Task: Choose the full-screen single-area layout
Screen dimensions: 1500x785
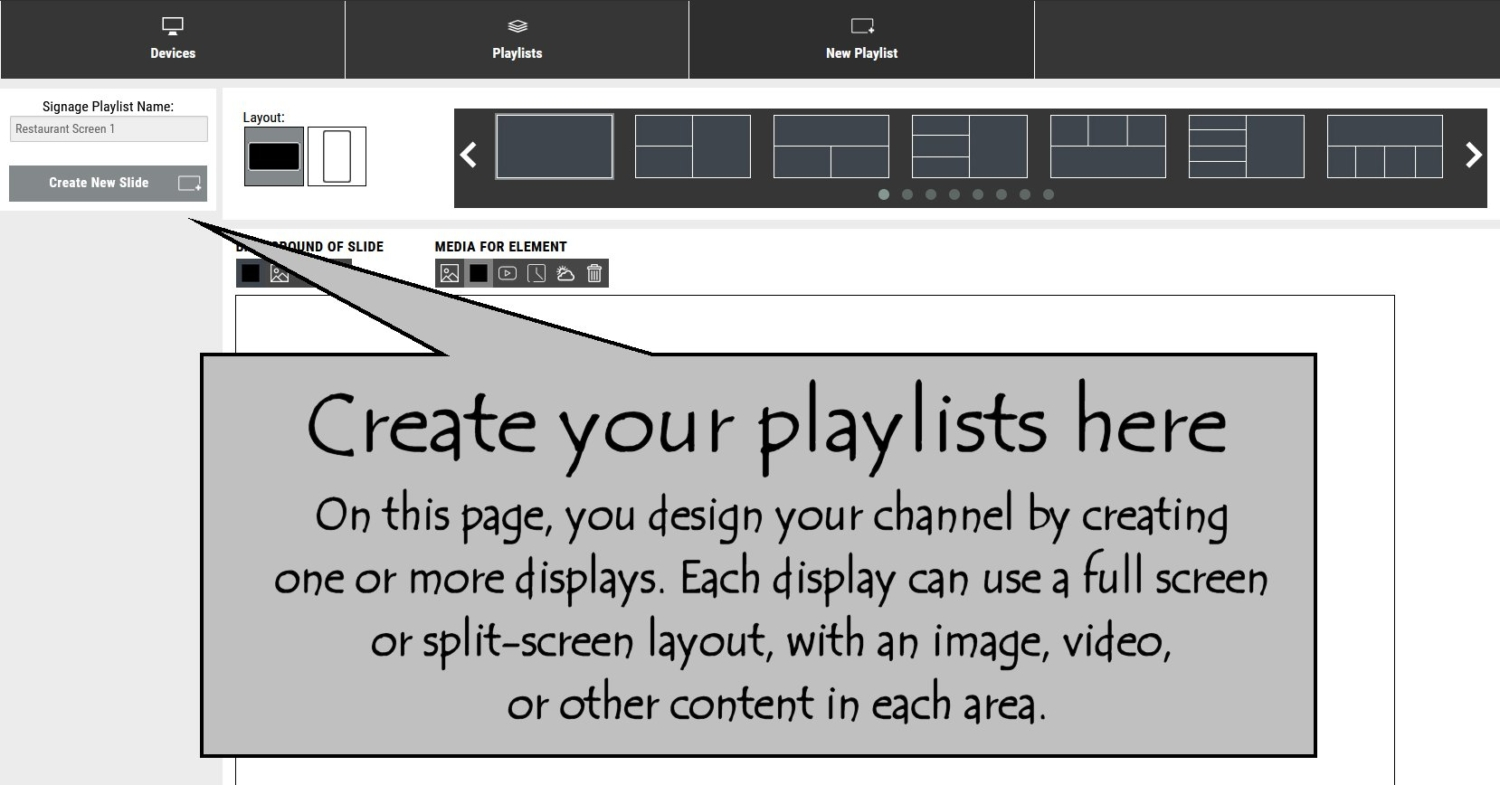Action: [555, 147]
